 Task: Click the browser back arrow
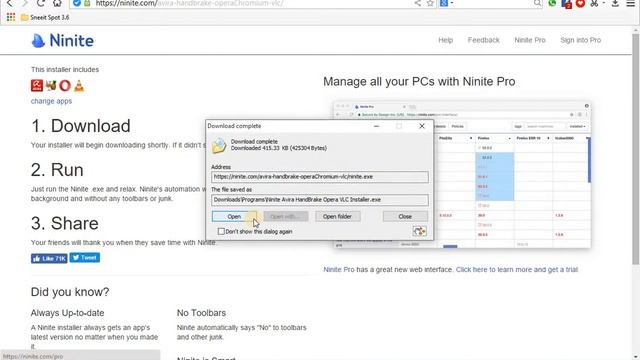pos(9,3)
